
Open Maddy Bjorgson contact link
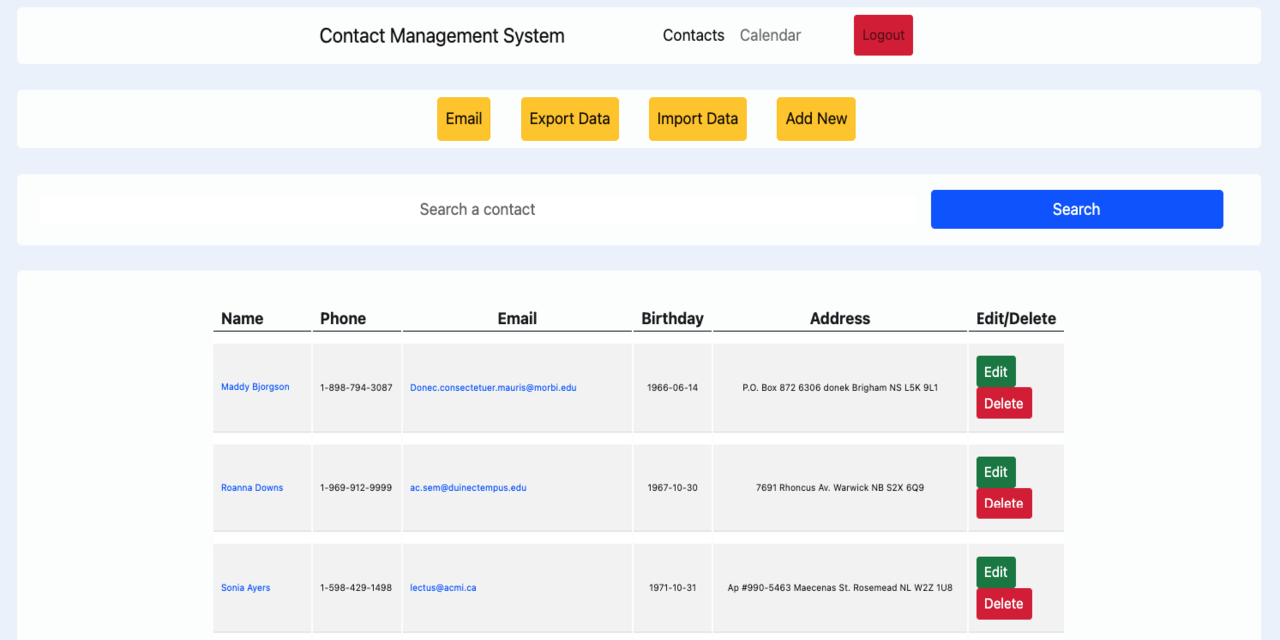(255, 387)
